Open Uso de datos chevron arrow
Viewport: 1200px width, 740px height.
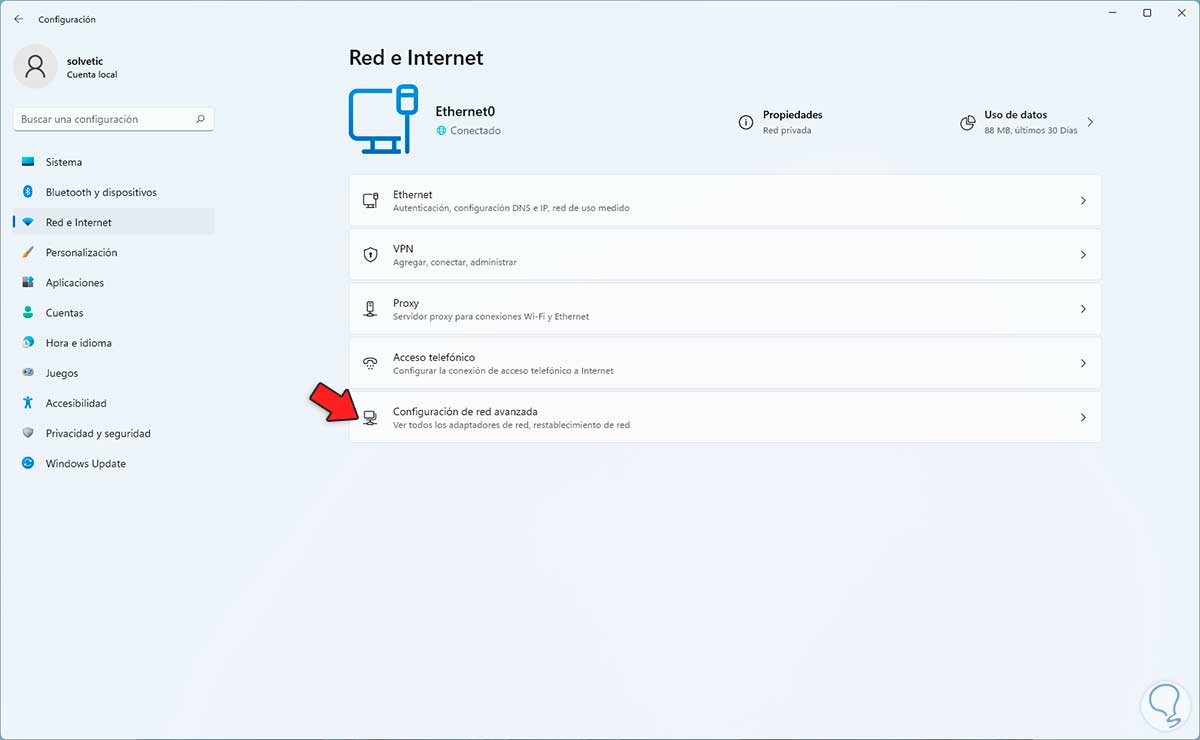[1090, 122]
